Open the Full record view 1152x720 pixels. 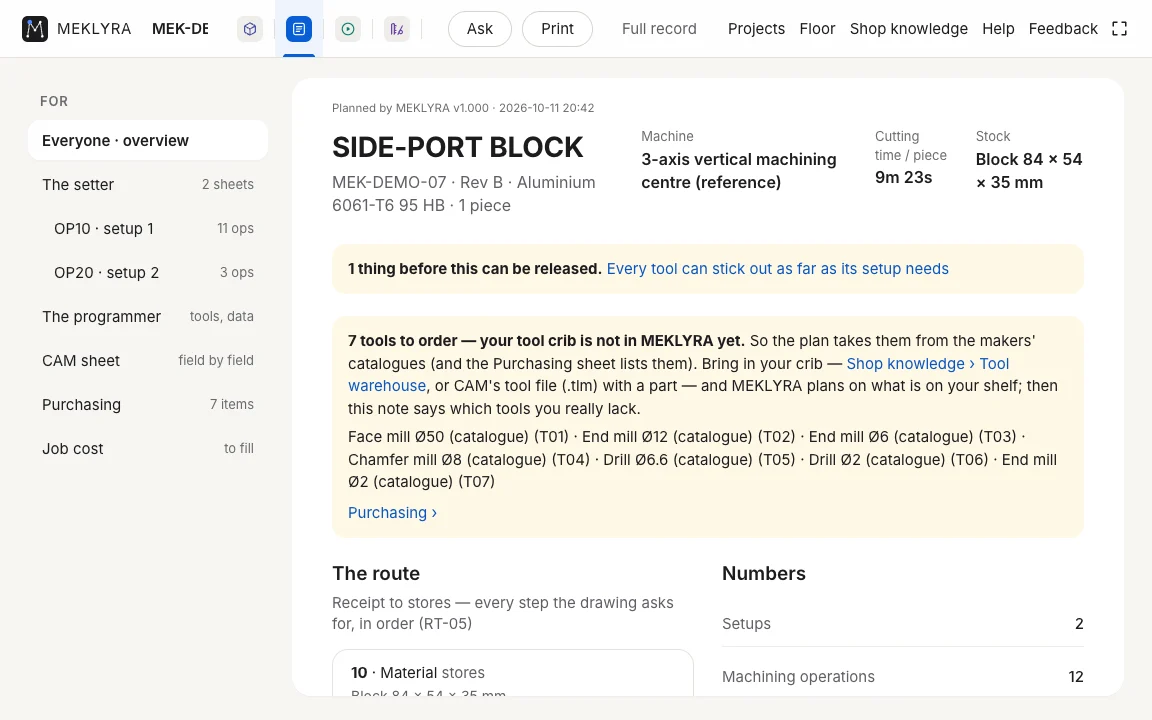click(659, 29)
